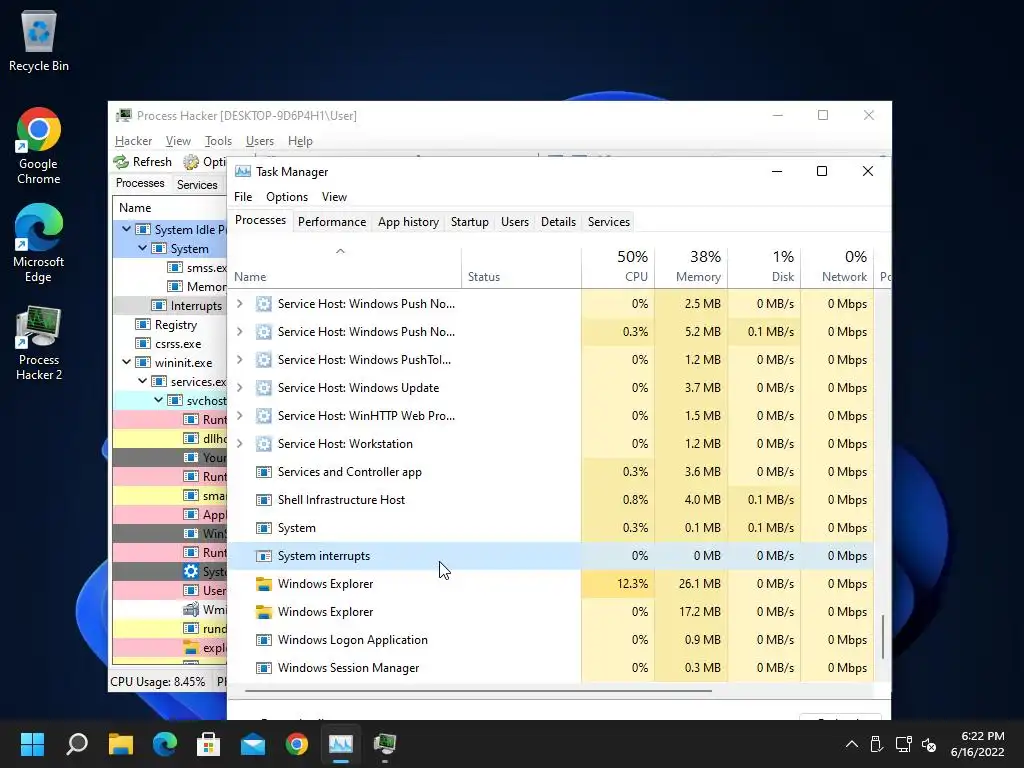Collapse System Idle Process tree in Process Hacker

[127, 229]
